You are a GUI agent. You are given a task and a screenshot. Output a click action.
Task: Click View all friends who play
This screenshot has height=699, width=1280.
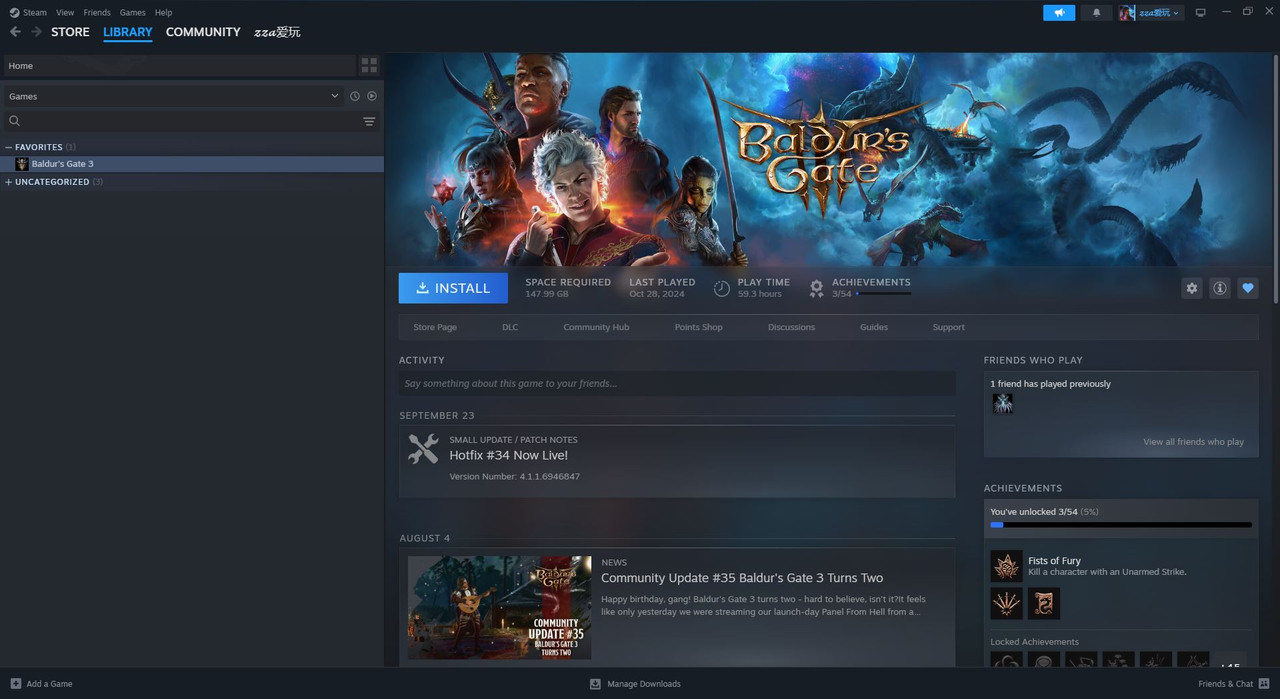[1193, 442]
